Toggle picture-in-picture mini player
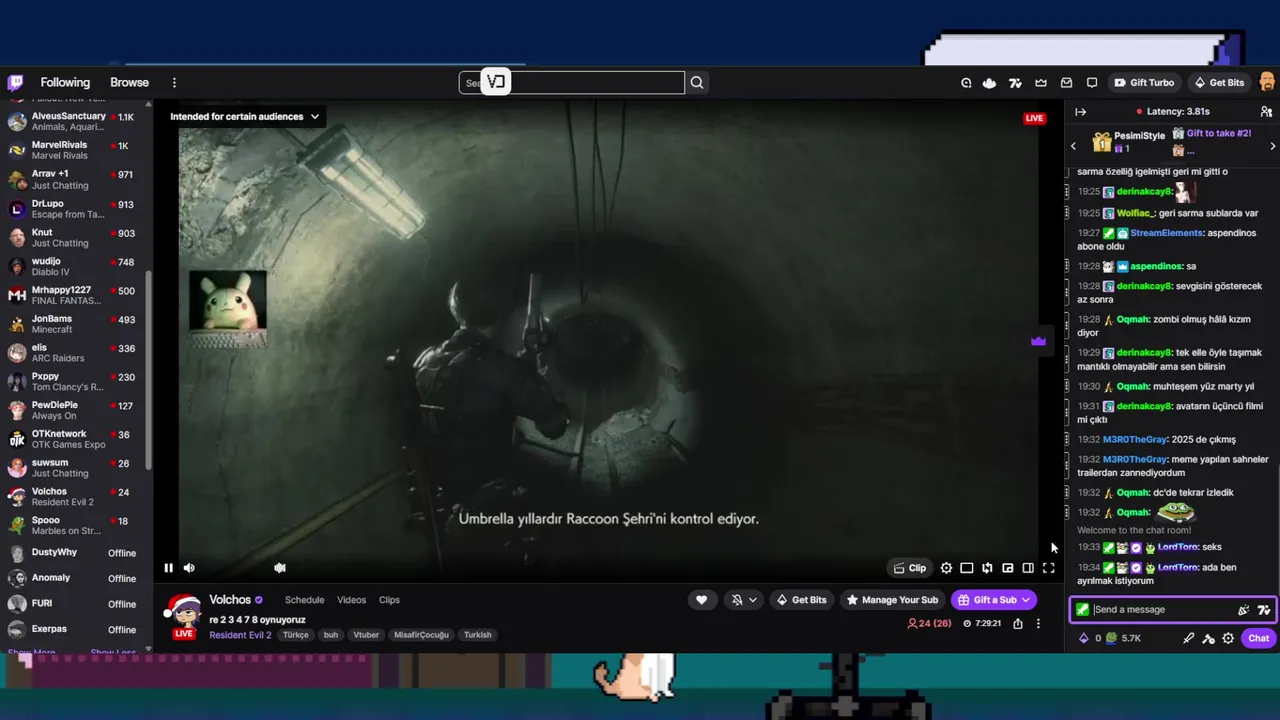1280x720 pixels. tap(1008, 568)
